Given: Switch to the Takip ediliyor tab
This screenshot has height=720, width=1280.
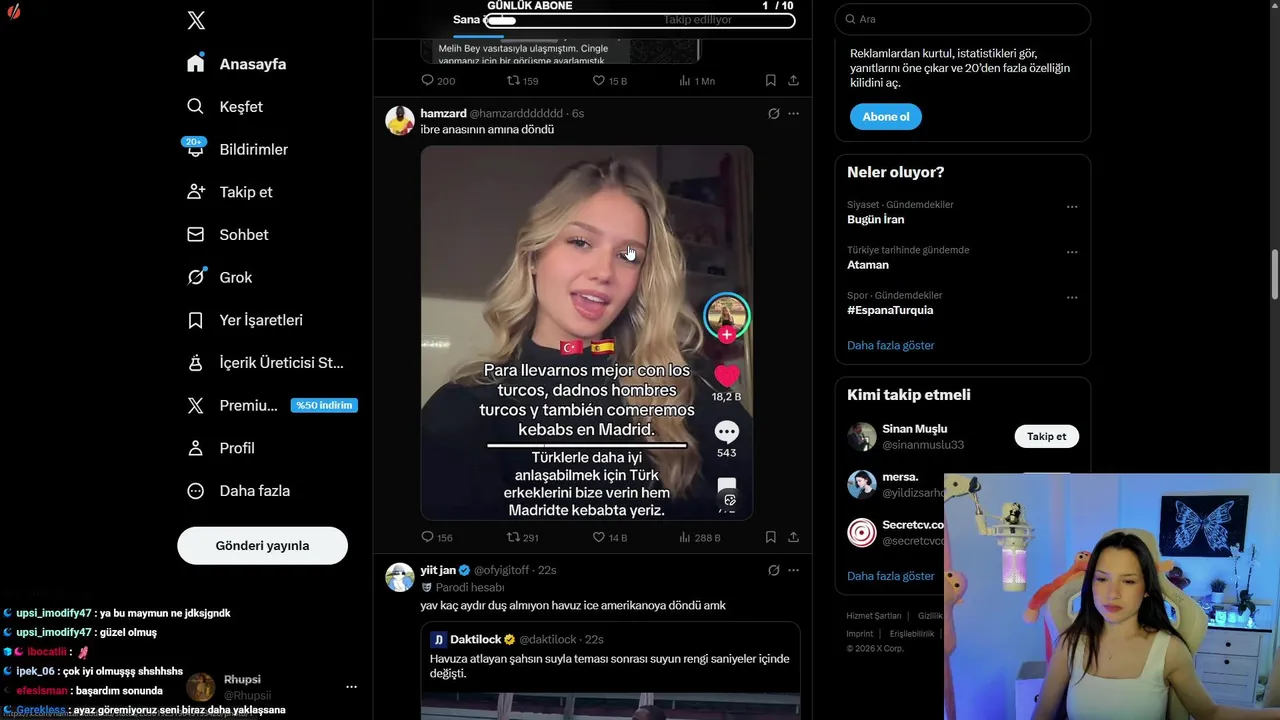Looking at the screenshot, I should 698,20.
